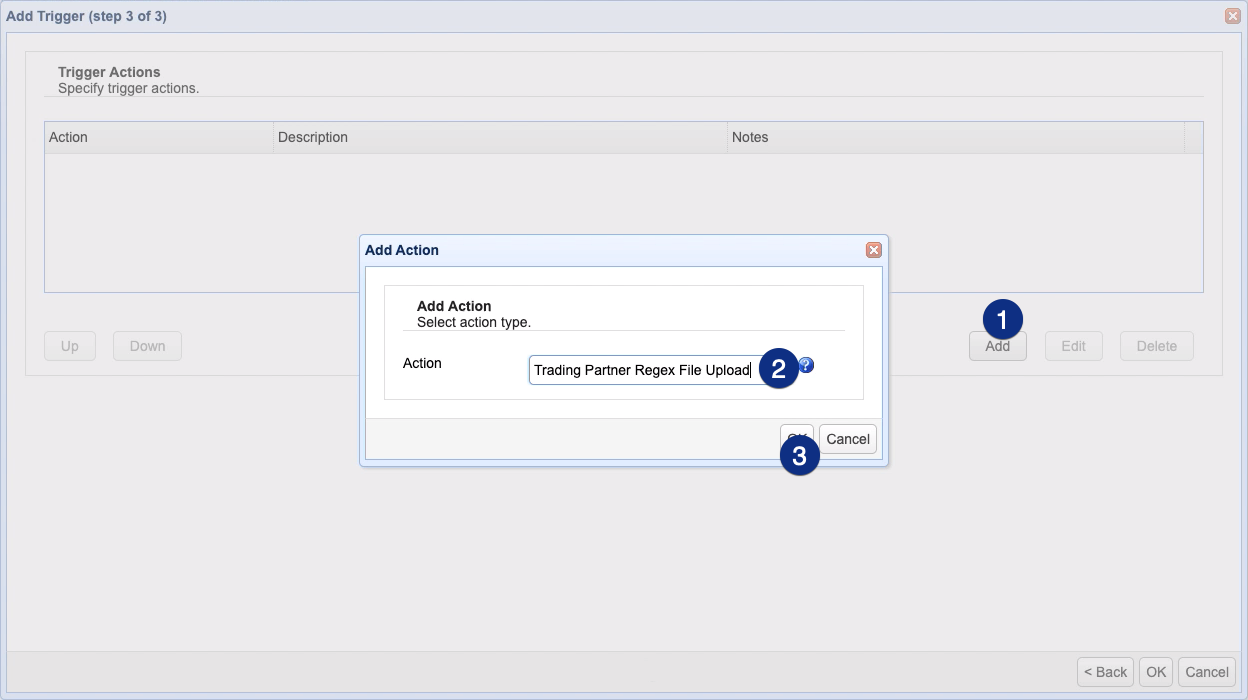Select the Action input showing Trading Partner Regex File Upload
The image size is (1248, 700).
pos(640,369)
